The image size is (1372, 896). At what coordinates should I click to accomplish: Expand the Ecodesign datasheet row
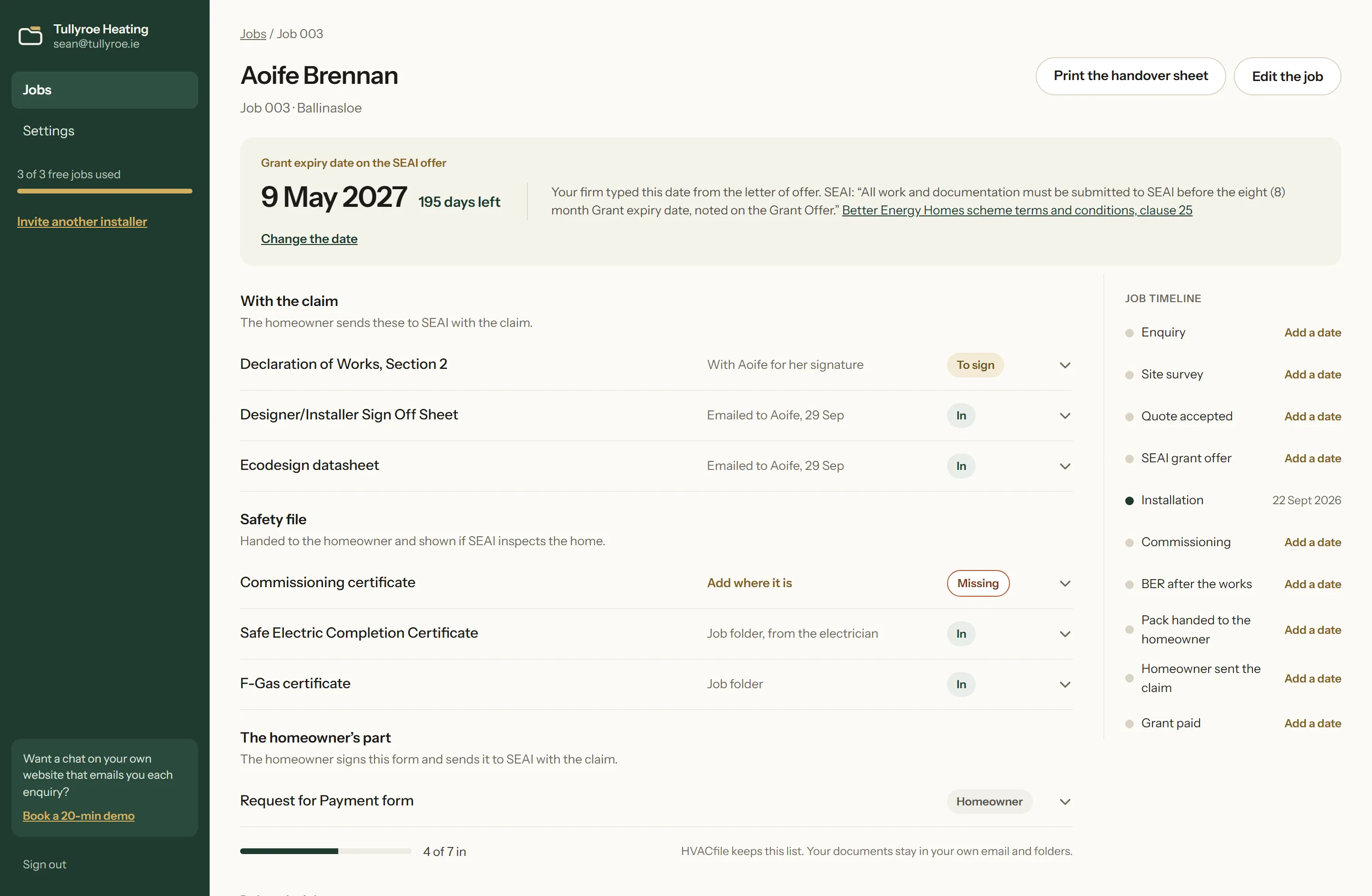(1065, 466)
